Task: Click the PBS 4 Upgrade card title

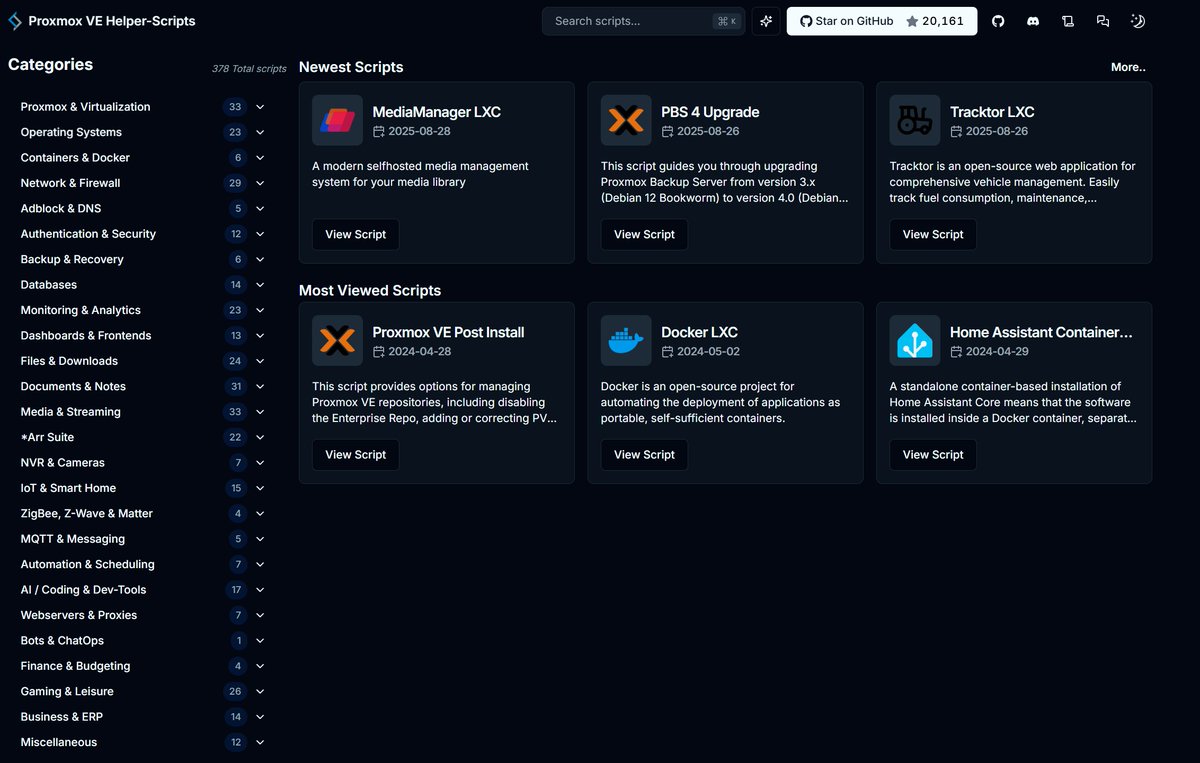Action: [x=710, y=112]
